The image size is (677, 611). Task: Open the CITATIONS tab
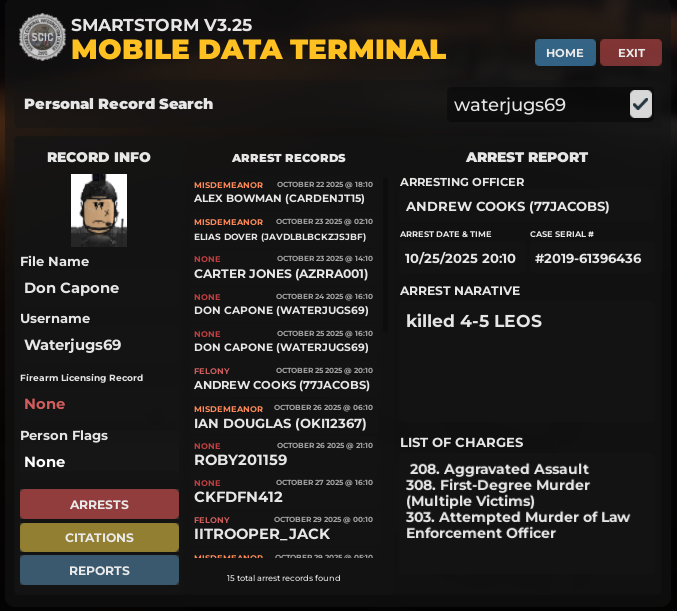99,537
